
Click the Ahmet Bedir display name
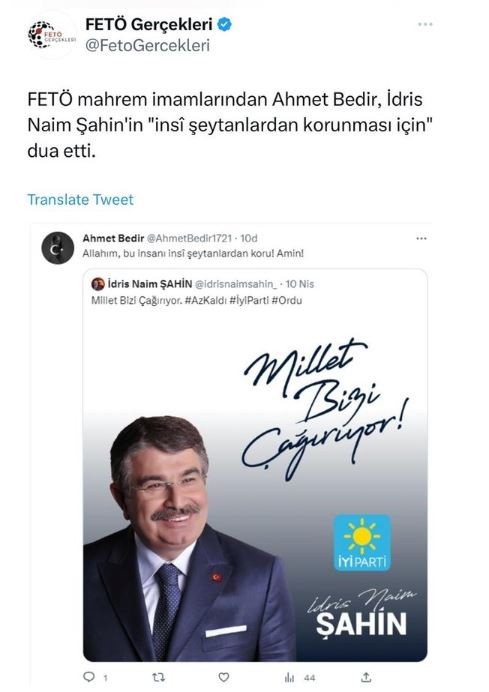pos(113,238)
